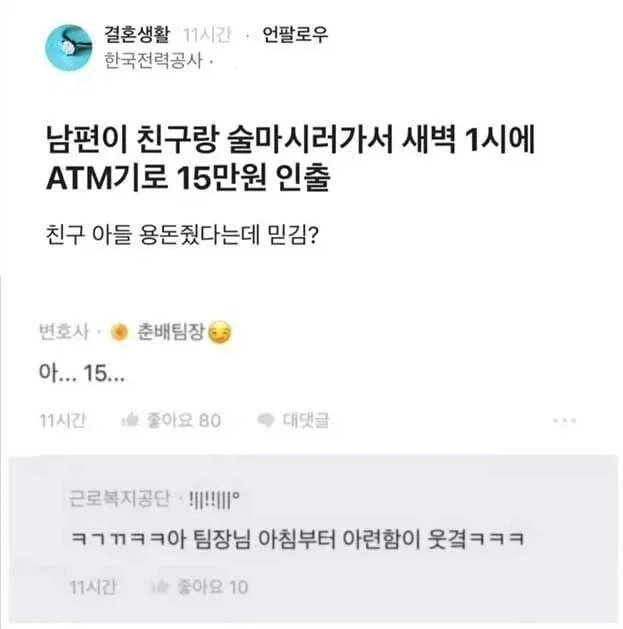623x629 pixels.
Task: Like the comment with thumbs-up showing 80
Action: click(130, 420)
